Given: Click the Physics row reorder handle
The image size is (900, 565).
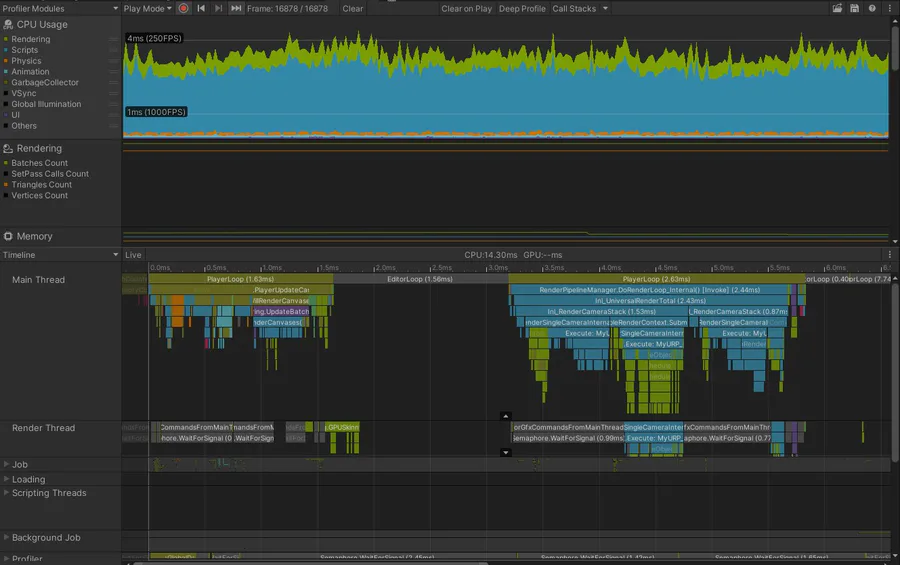Looking at the screenshot, I should tap(113, 61).
